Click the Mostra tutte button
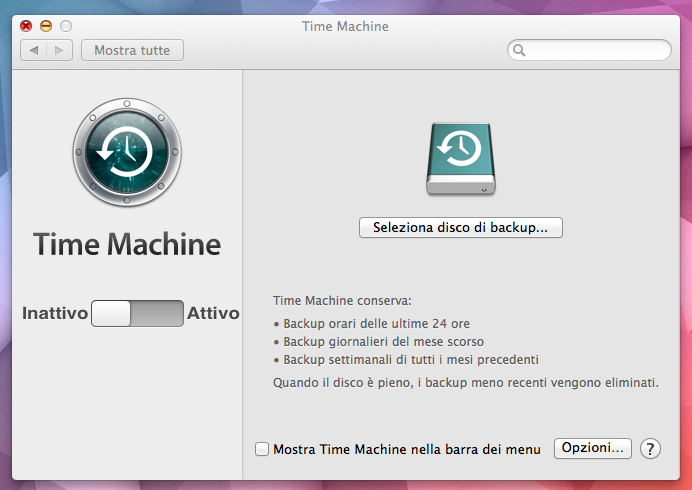The height and width of the screenshot is (490, 692). pyautogui.click(x=132, y=50)
